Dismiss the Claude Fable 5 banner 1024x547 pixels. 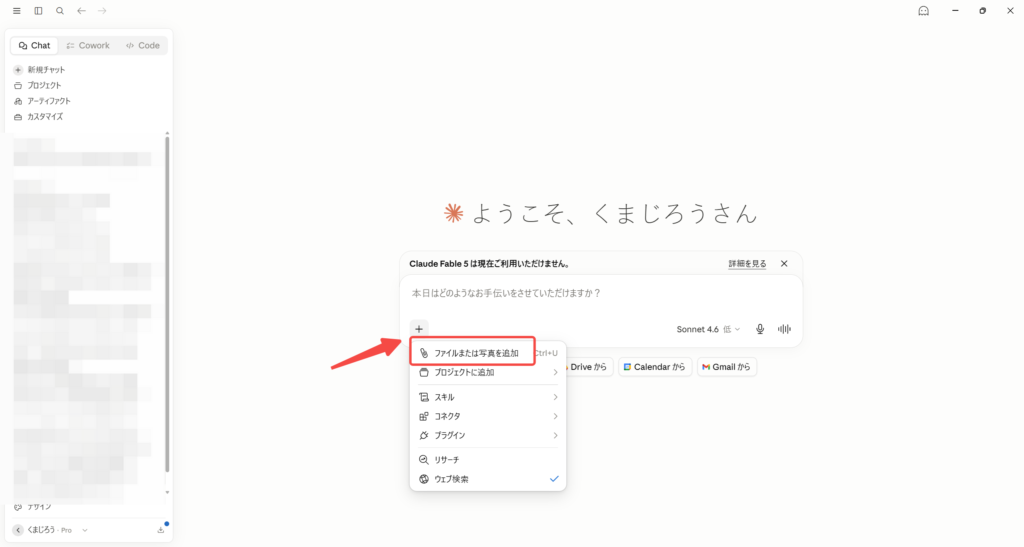(784, 264)
